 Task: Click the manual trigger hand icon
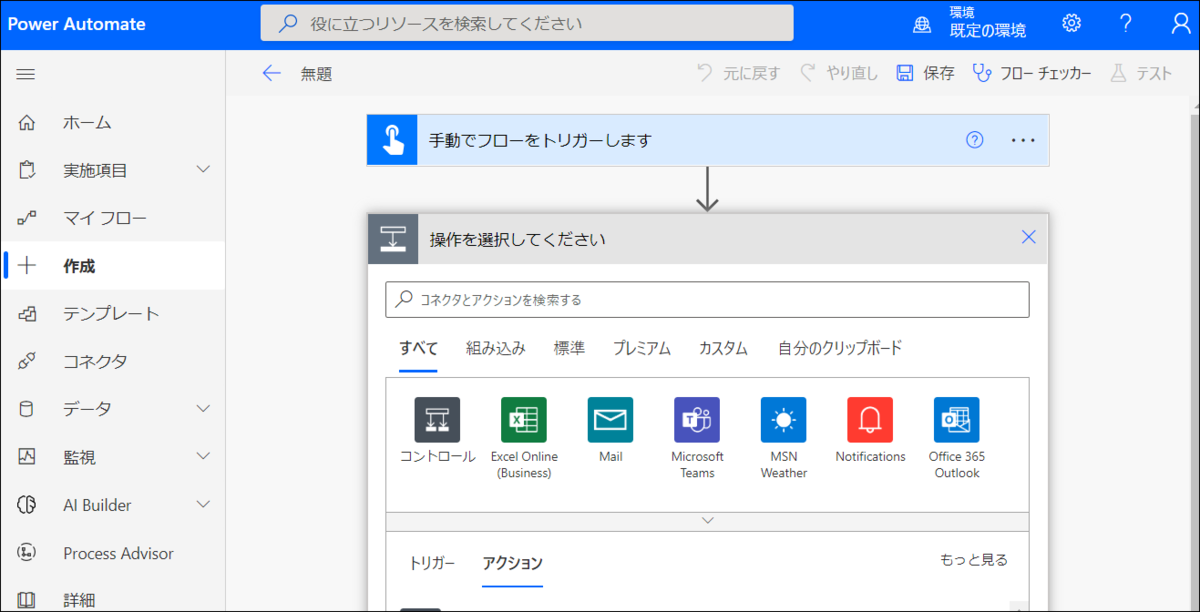tap(392, 140)
